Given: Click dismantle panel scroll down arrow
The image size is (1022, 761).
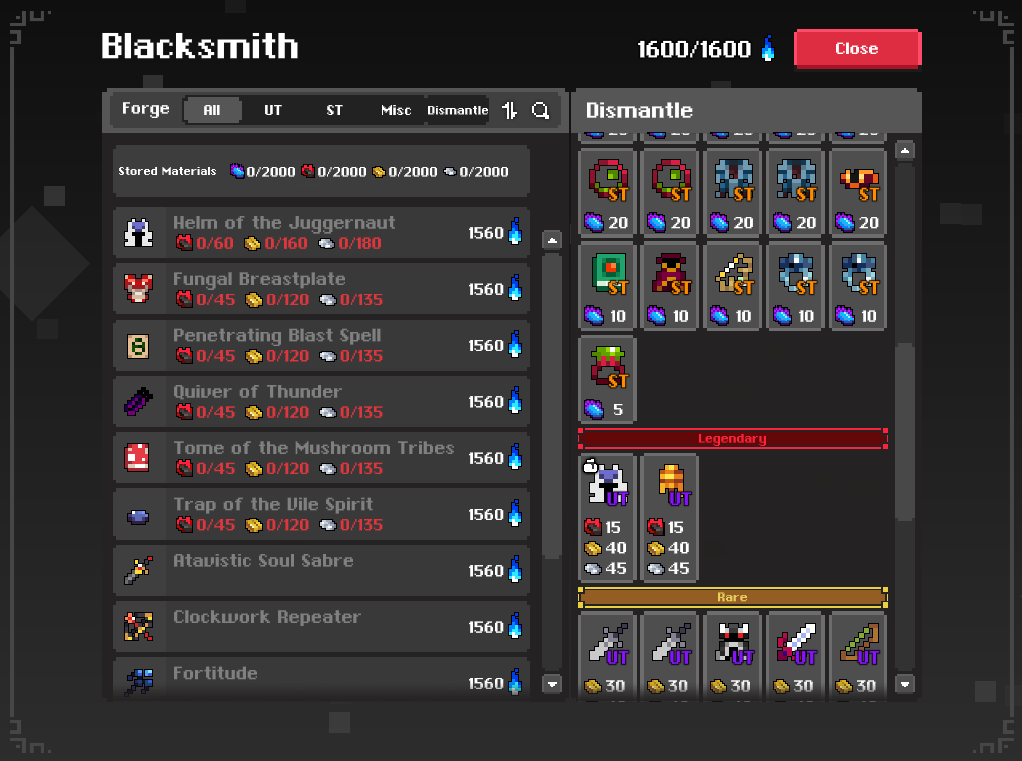Looking at the screenshot, I should [905, 684].
